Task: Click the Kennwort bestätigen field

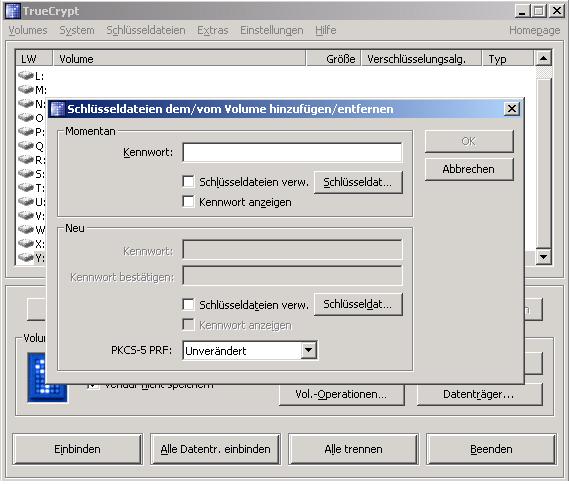Action: click(292, 276)
